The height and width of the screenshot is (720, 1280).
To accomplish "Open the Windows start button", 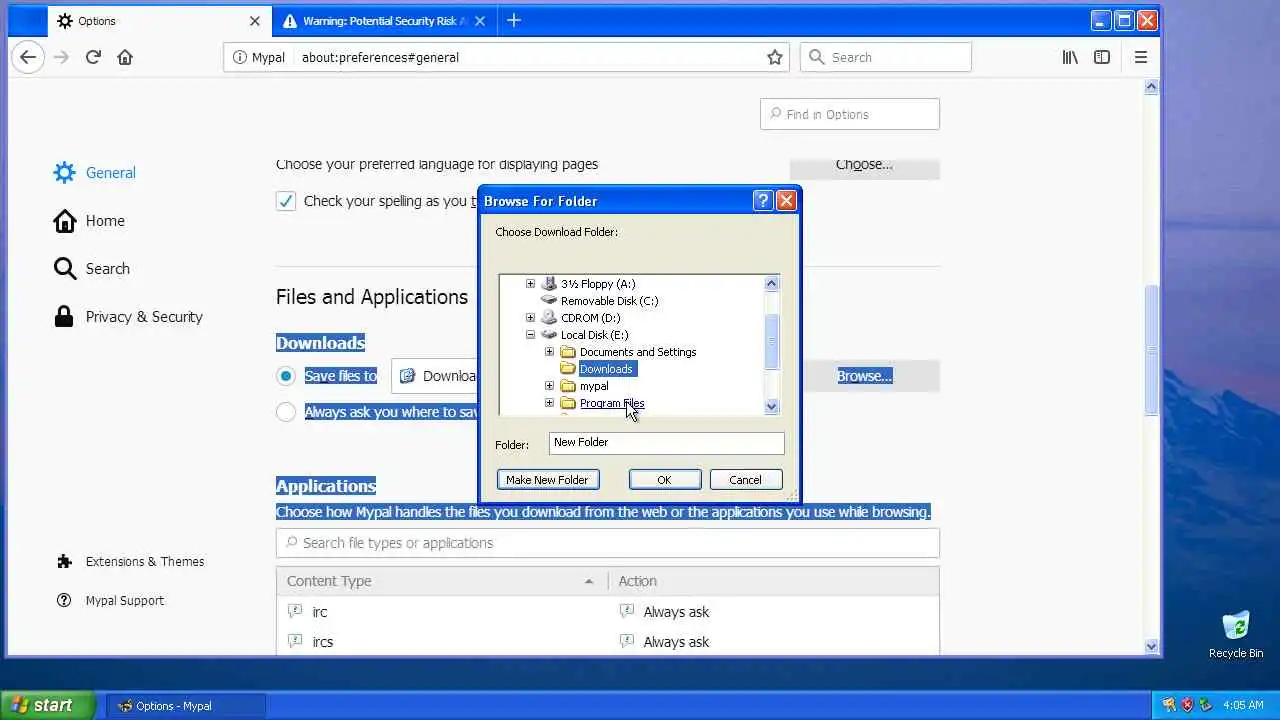I will (x=46, y=705).
